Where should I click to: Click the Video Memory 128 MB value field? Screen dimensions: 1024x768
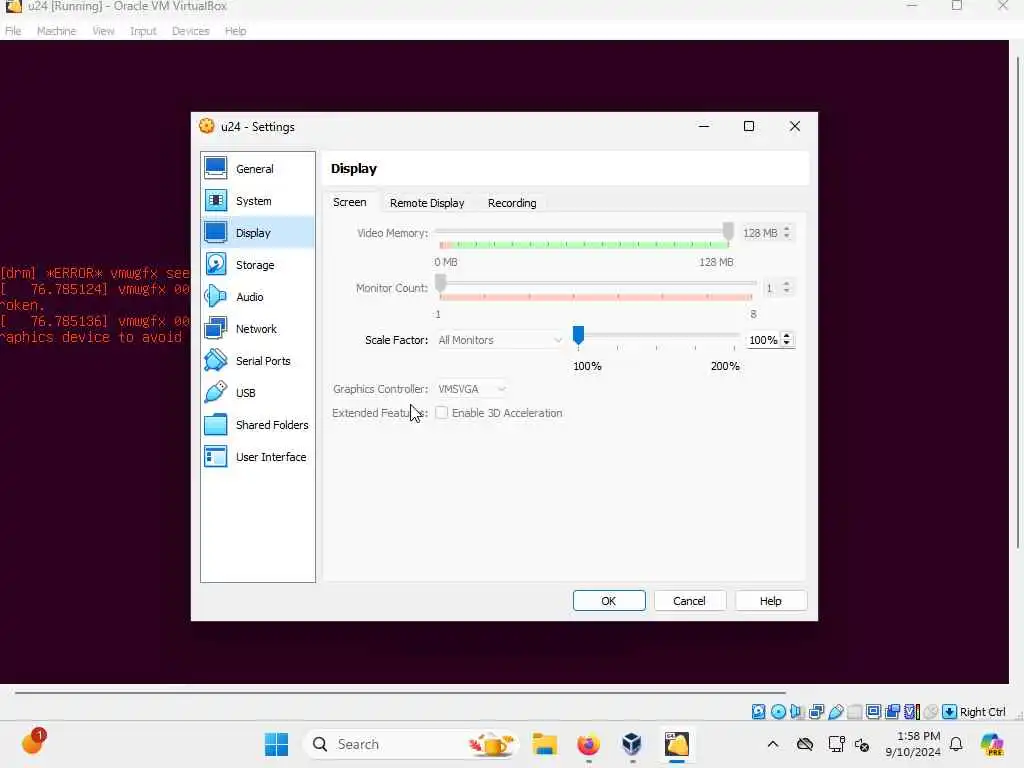760,232
